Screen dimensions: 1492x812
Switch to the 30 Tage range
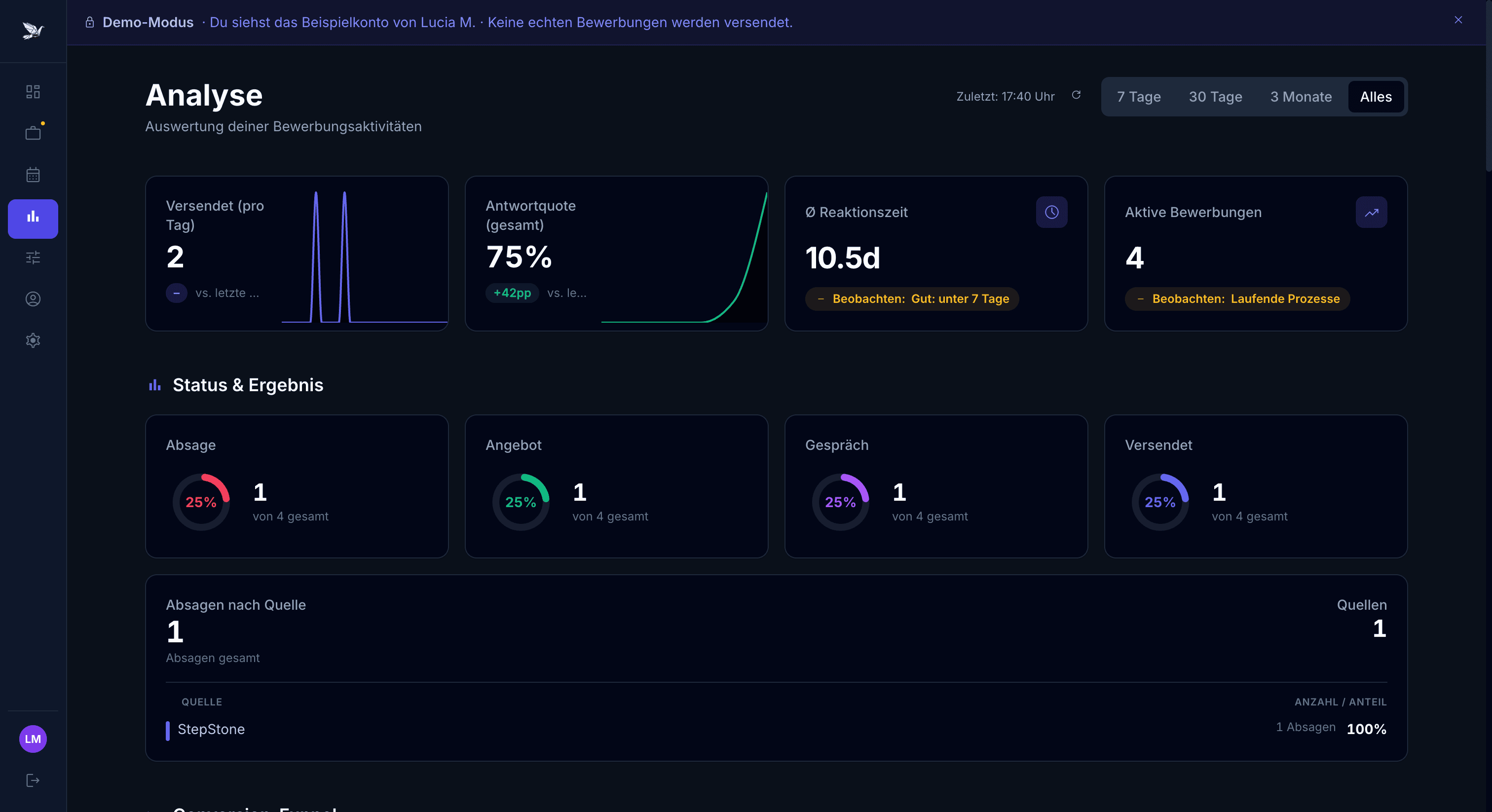click(x=1215, y=97)
